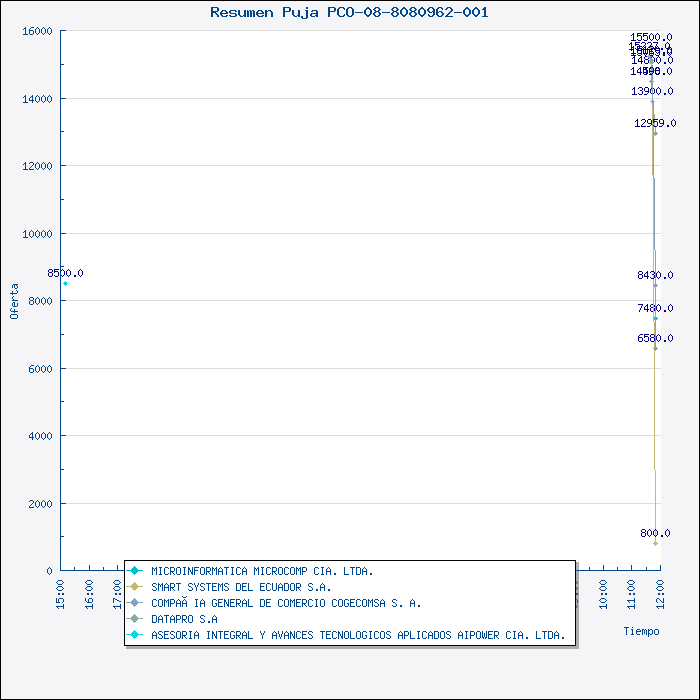
Task: Click the MICROINFORMATICA MICROCOMP legend marker icon
Action: (133, 571)
